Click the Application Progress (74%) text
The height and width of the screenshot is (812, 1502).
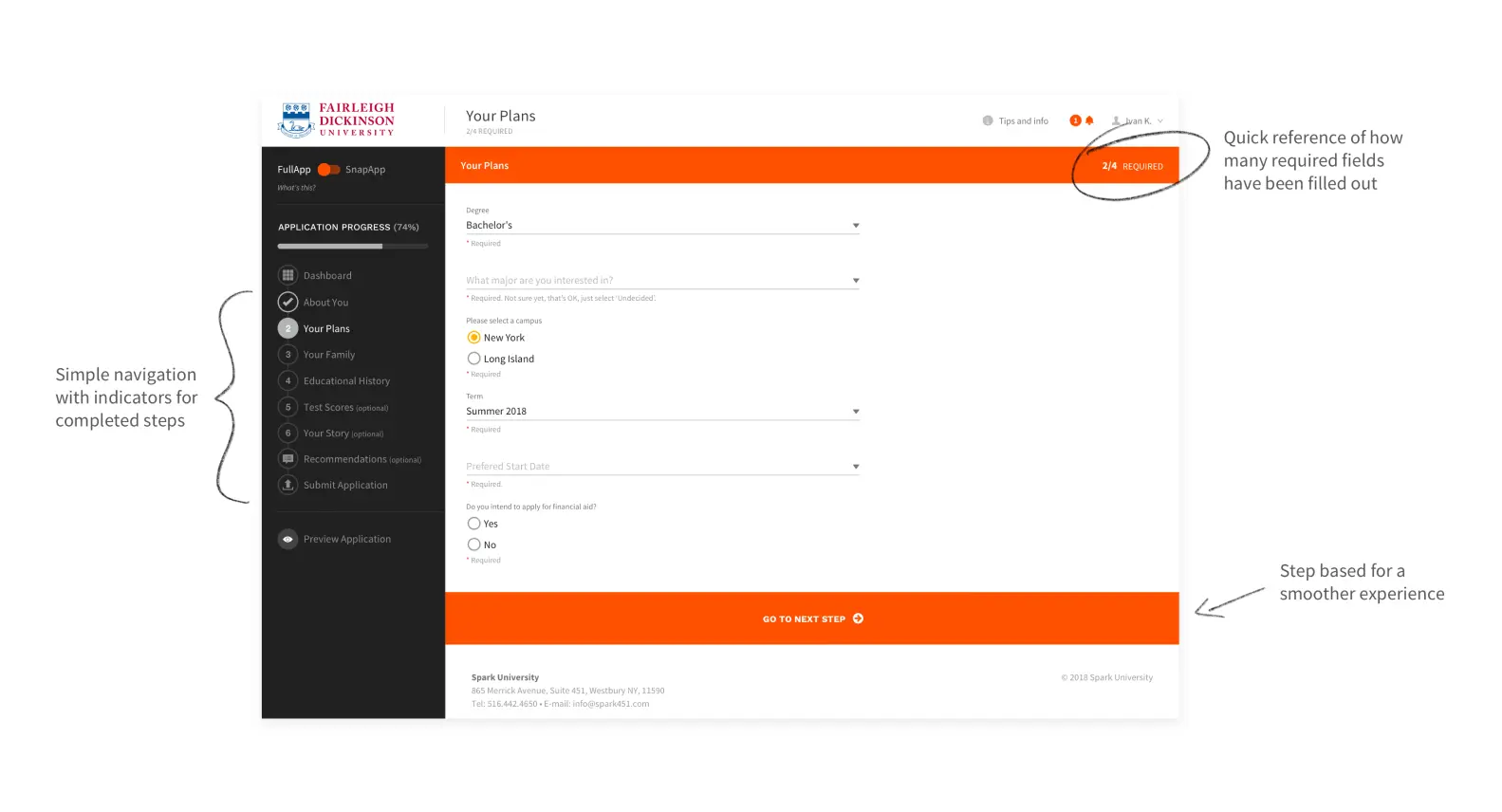coord(348,228)
